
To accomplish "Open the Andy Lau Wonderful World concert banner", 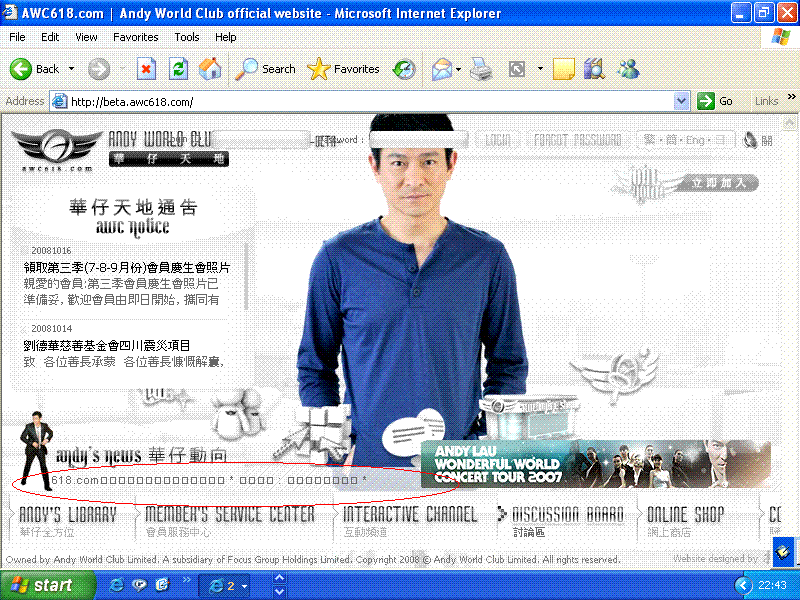I will point(595,465).
